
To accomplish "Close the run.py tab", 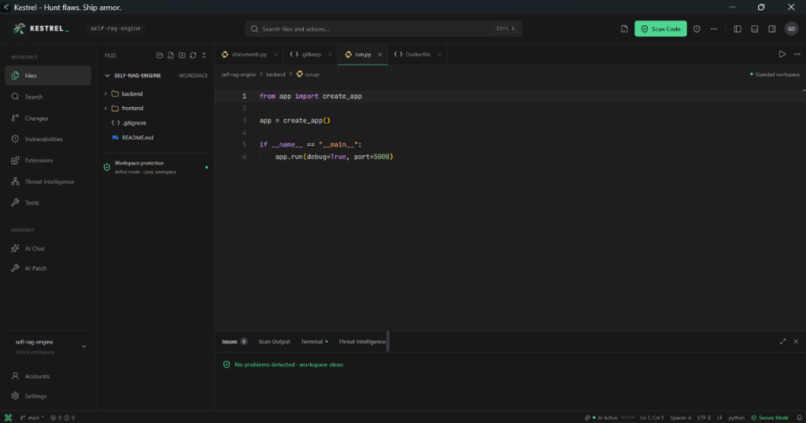I will tap(380, 54).
